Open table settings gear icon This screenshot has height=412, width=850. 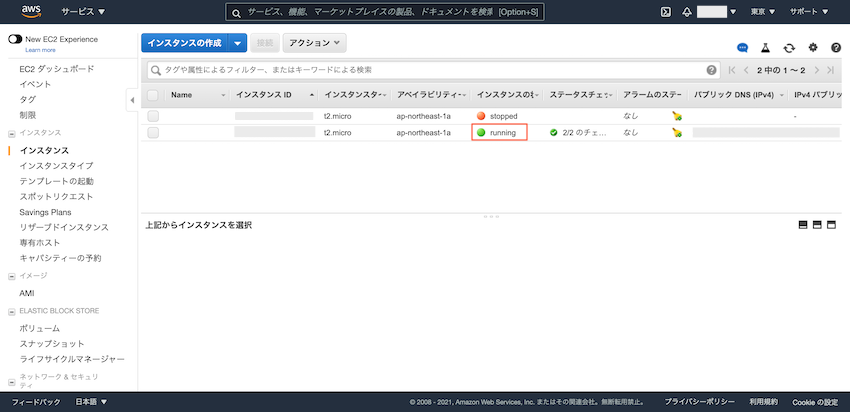[x=813, y=48]
